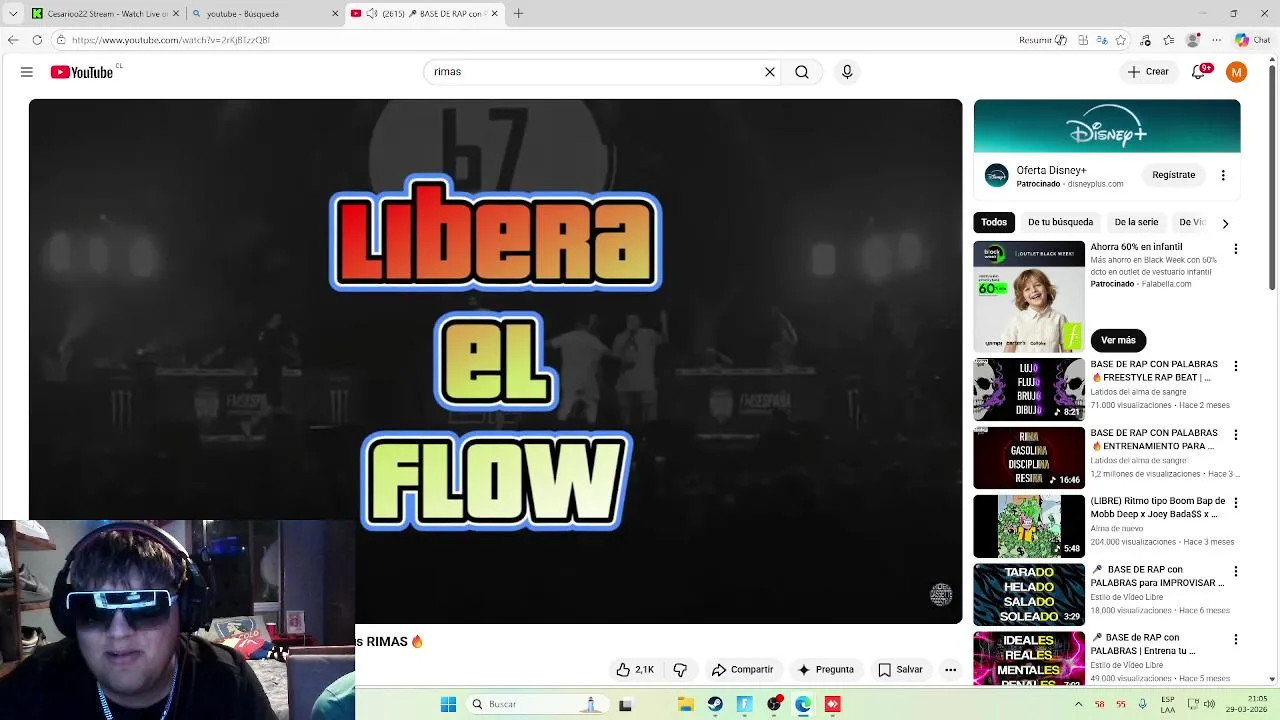Screen dimensions: 1280x720
Task: Open the YouTube hamburger guide menu
Action: 27,72
